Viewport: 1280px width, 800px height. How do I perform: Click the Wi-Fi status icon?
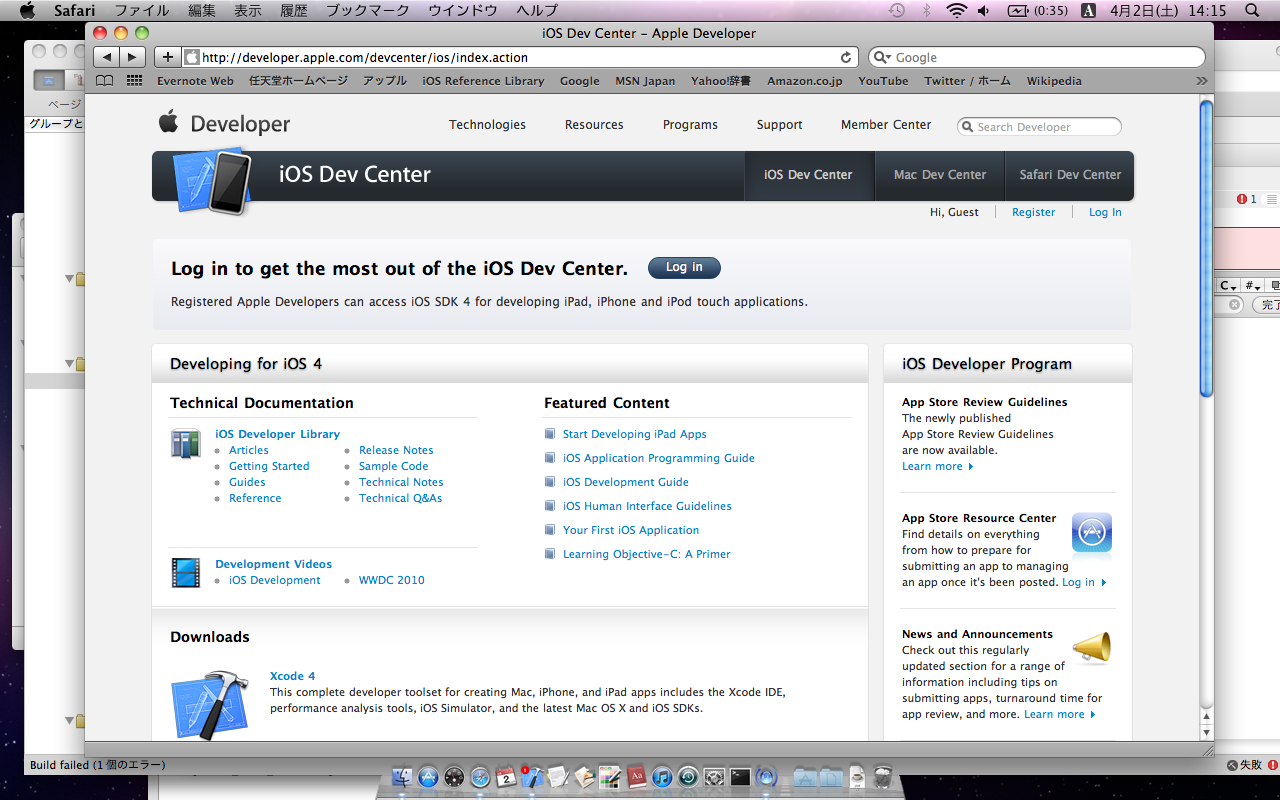(957, 10)
